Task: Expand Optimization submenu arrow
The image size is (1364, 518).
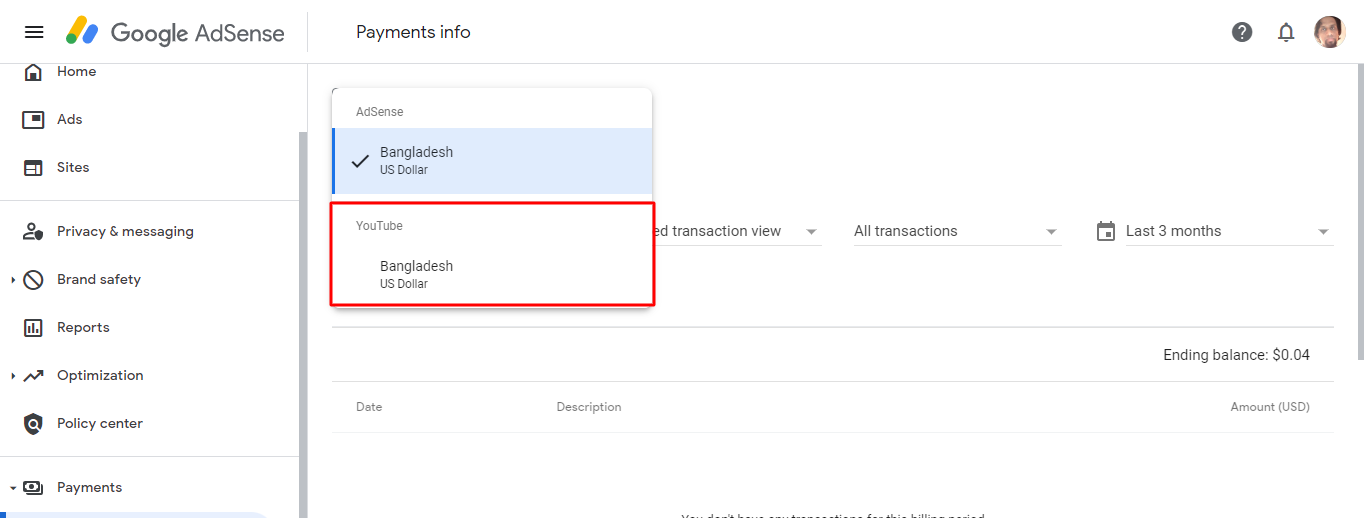Action: pyautogui.click(x=13, y=376)
